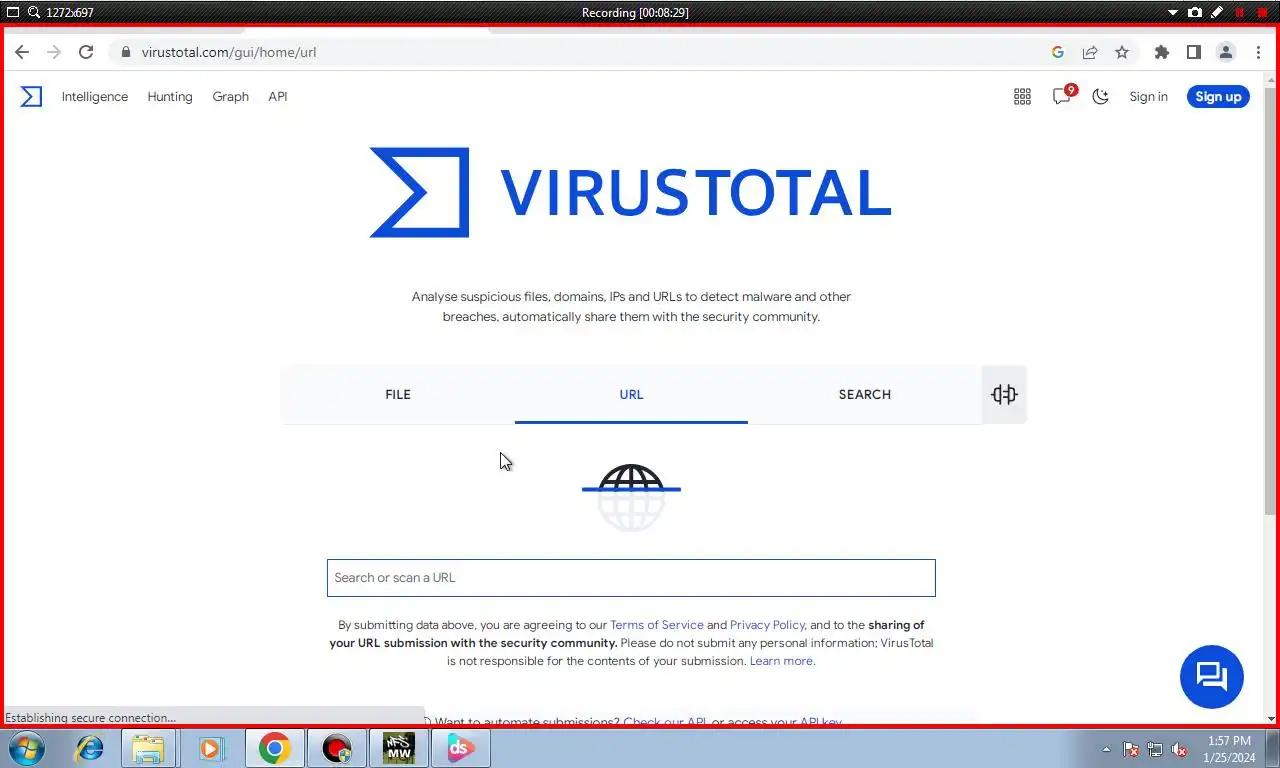Select the URL tab
Viewport: 1280px width, 768px height.
(631, 394)
